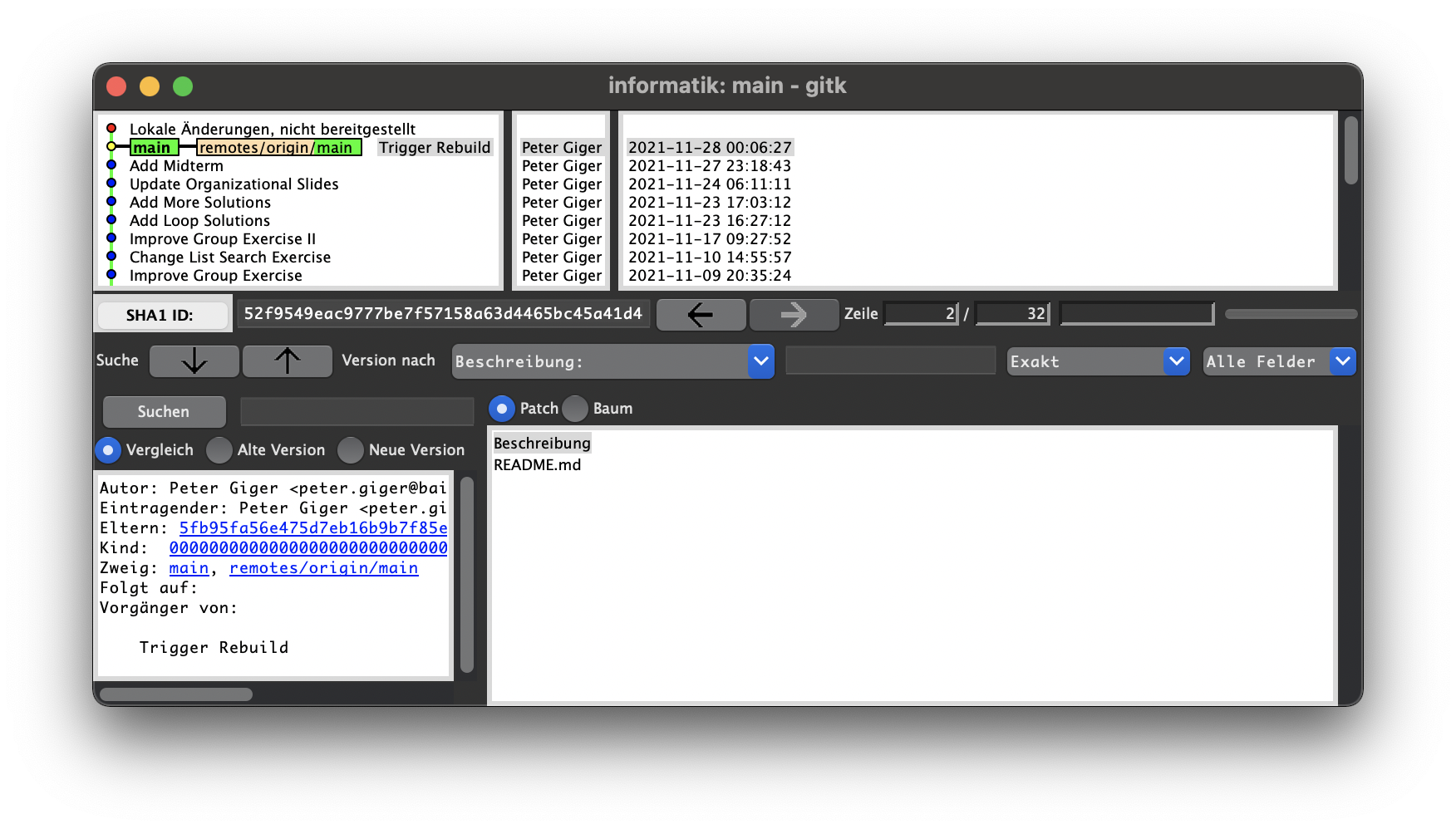The width and height of the screenshot is (1456, 829).
Task: Click the Suchen button
Action: point(164,412)
